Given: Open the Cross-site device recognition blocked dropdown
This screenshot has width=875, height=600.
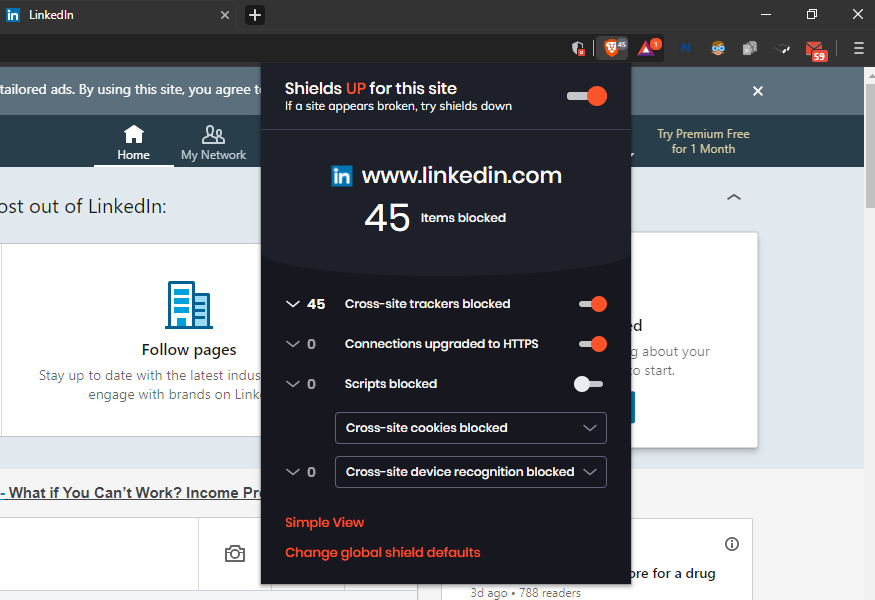Looking at the screenshot, I should (470, 472).
